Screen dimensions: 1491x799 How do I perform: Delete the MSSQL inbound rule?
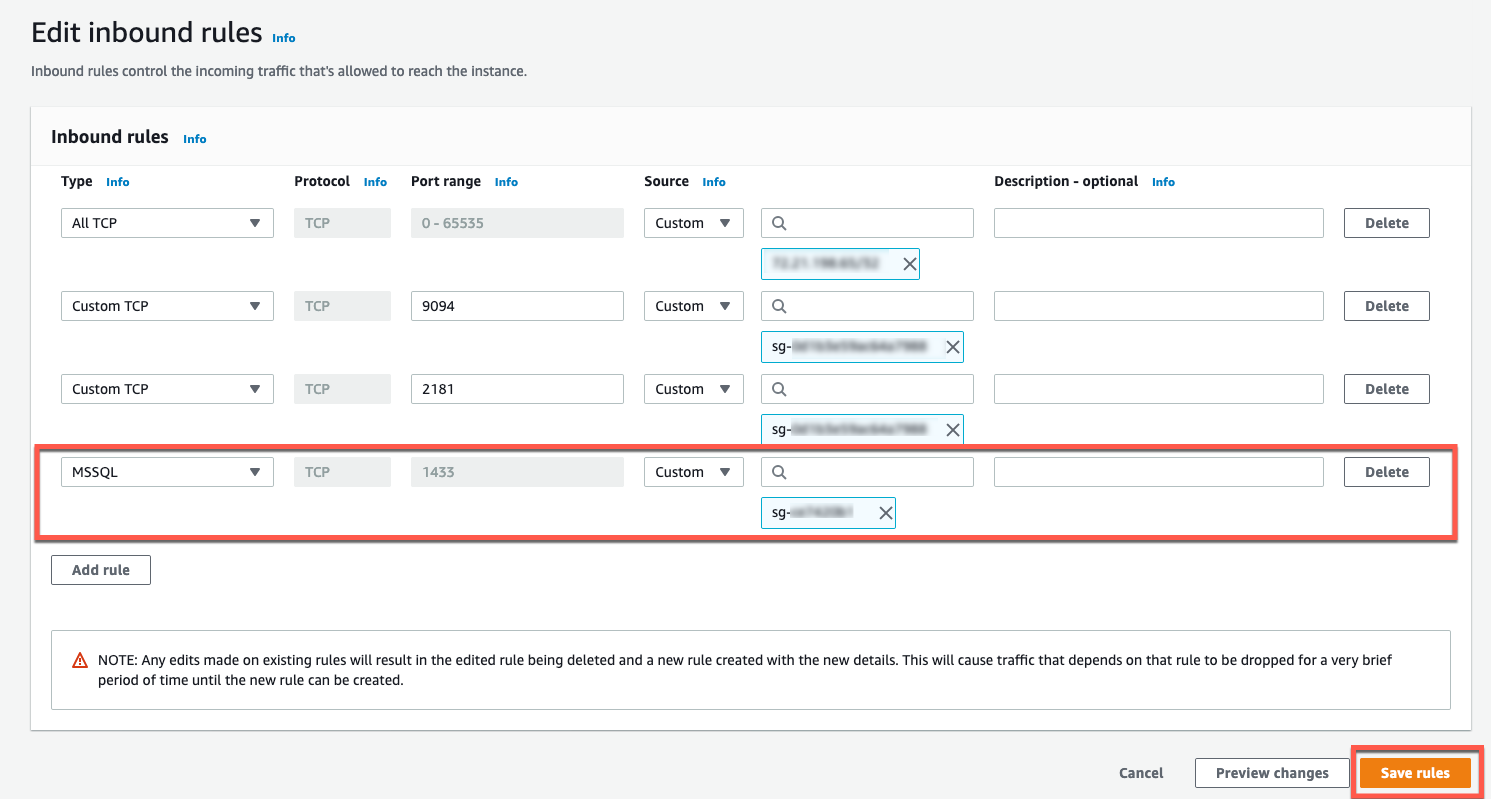click(1386, 472)
